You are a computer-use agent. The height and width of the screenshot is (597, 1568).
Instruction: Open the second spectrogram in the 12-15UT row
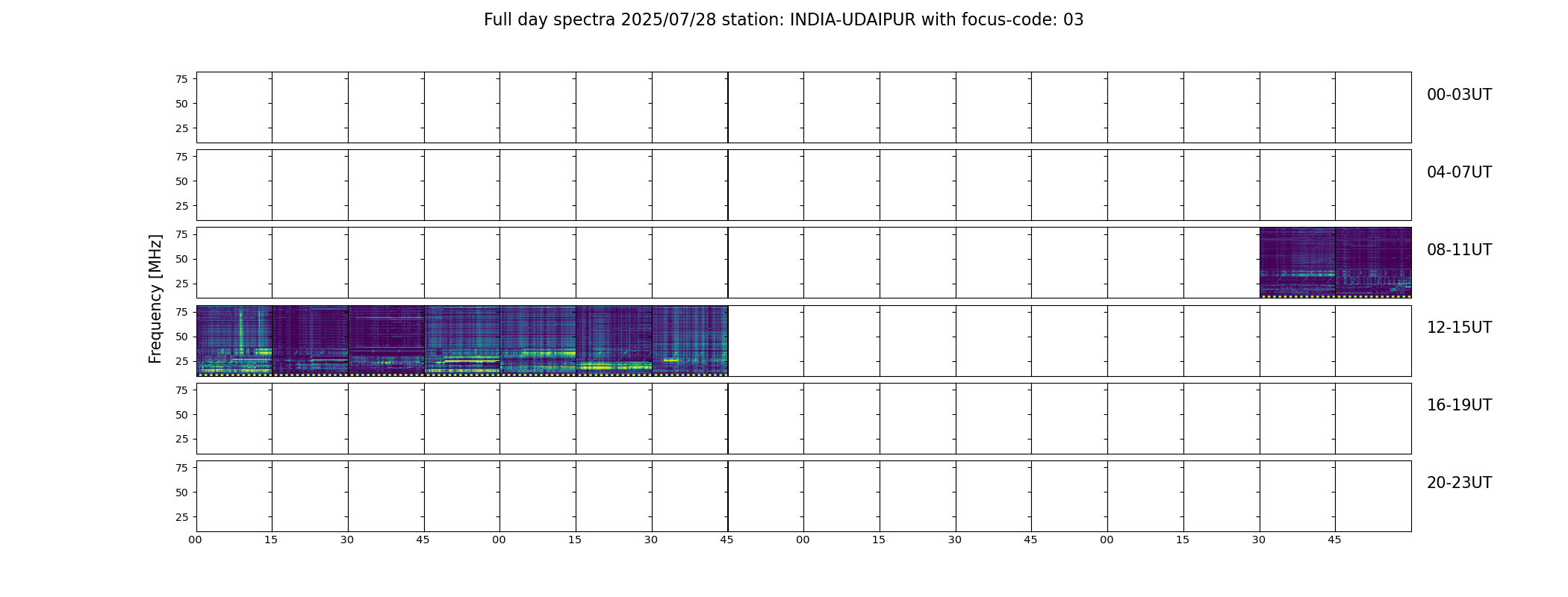pyautogui.click(x=310, y=340)
